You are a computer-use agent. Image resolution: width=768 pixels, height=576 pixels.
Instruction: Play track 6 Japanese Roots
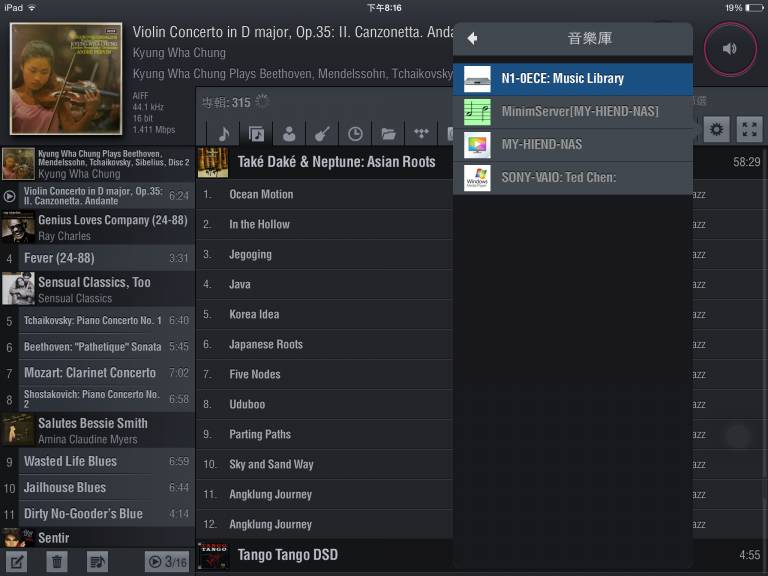pos(324,344)
